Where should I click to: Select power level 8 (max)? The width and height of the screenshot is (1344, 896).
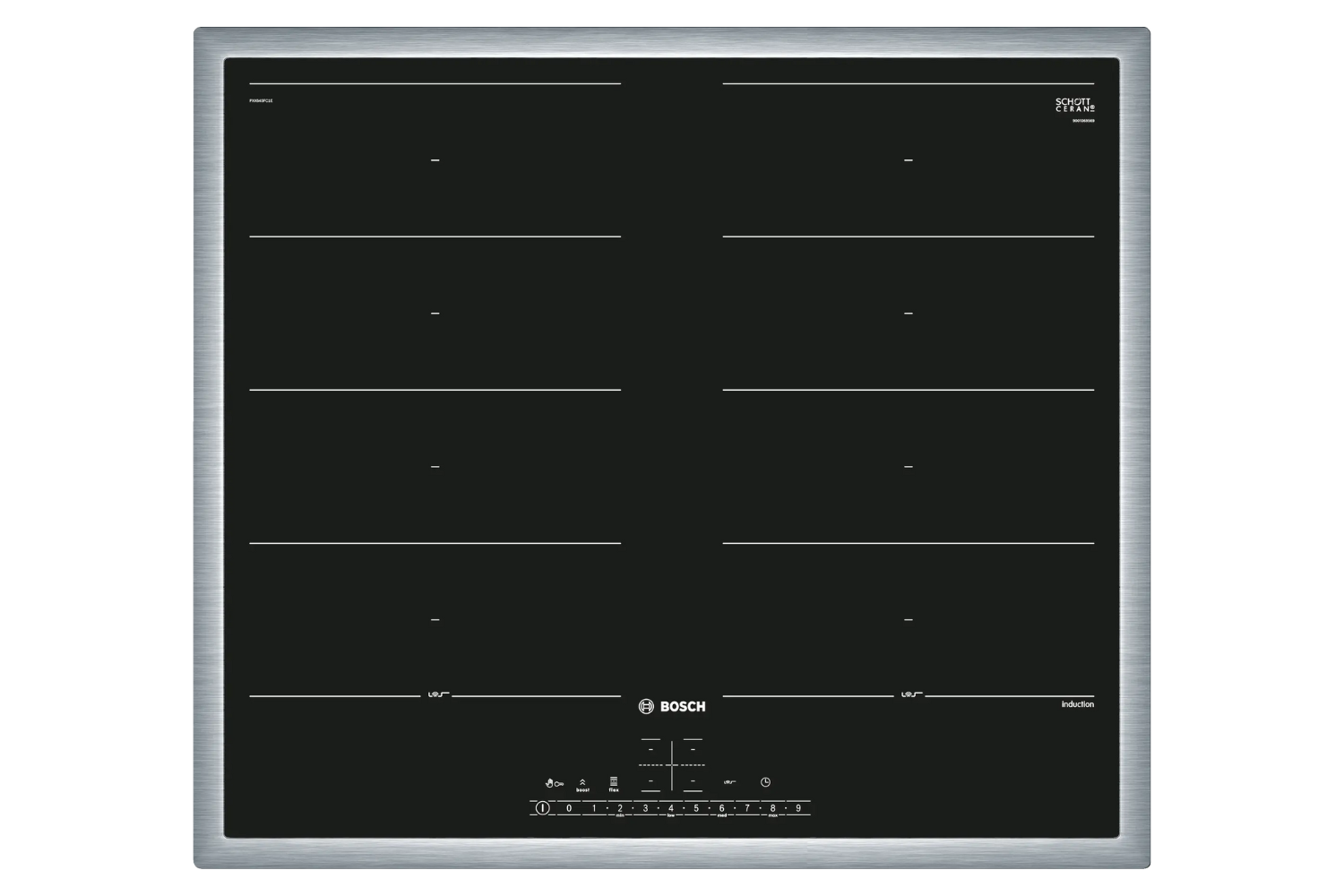coord(772,808)
